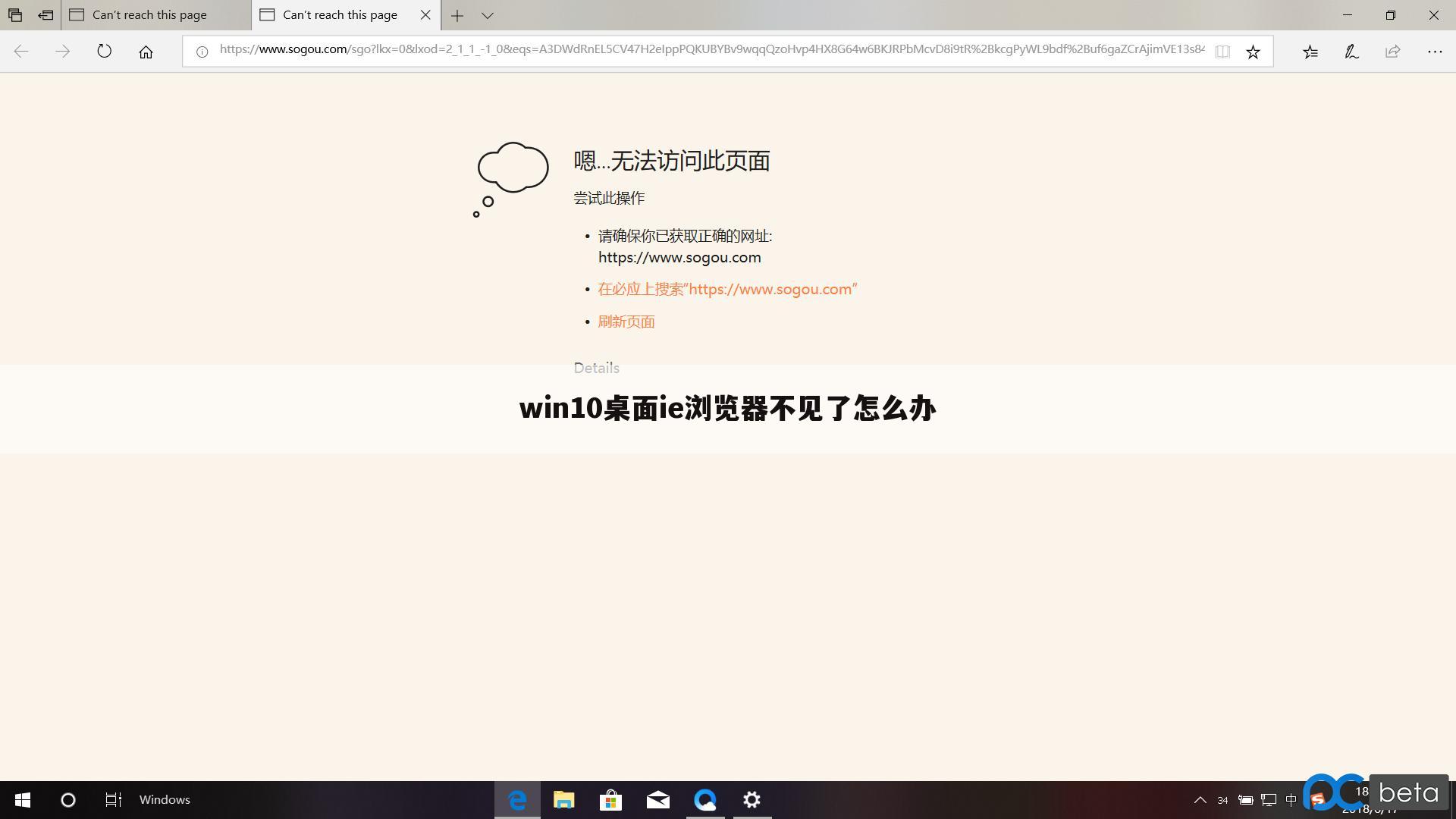Viewport: 1456px width, 819px height.
Task: Click the 刷新页面 refresh link
Action: pos(626,322)
